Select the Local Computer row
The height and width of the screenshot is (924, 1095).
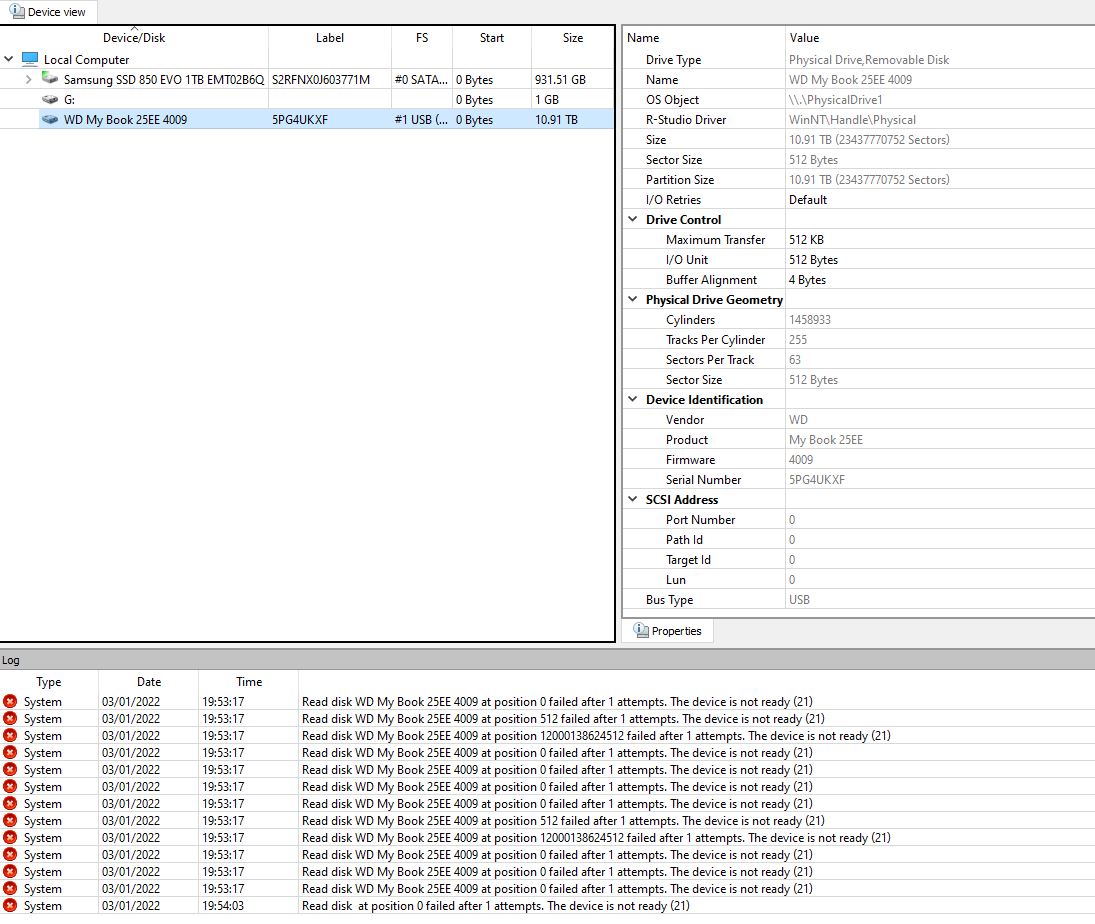coord(307,59)
